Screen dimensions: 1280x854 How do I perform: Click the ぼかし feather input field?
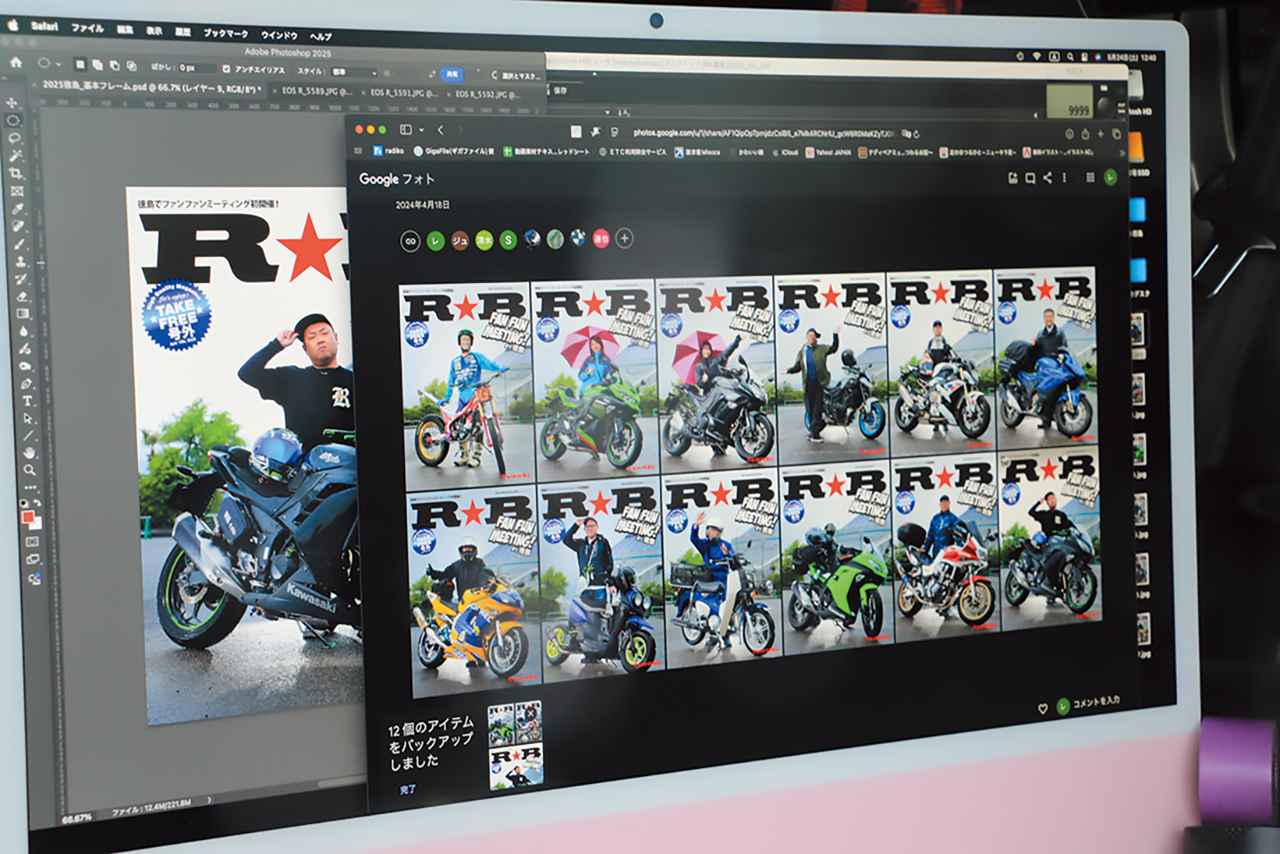196,68
